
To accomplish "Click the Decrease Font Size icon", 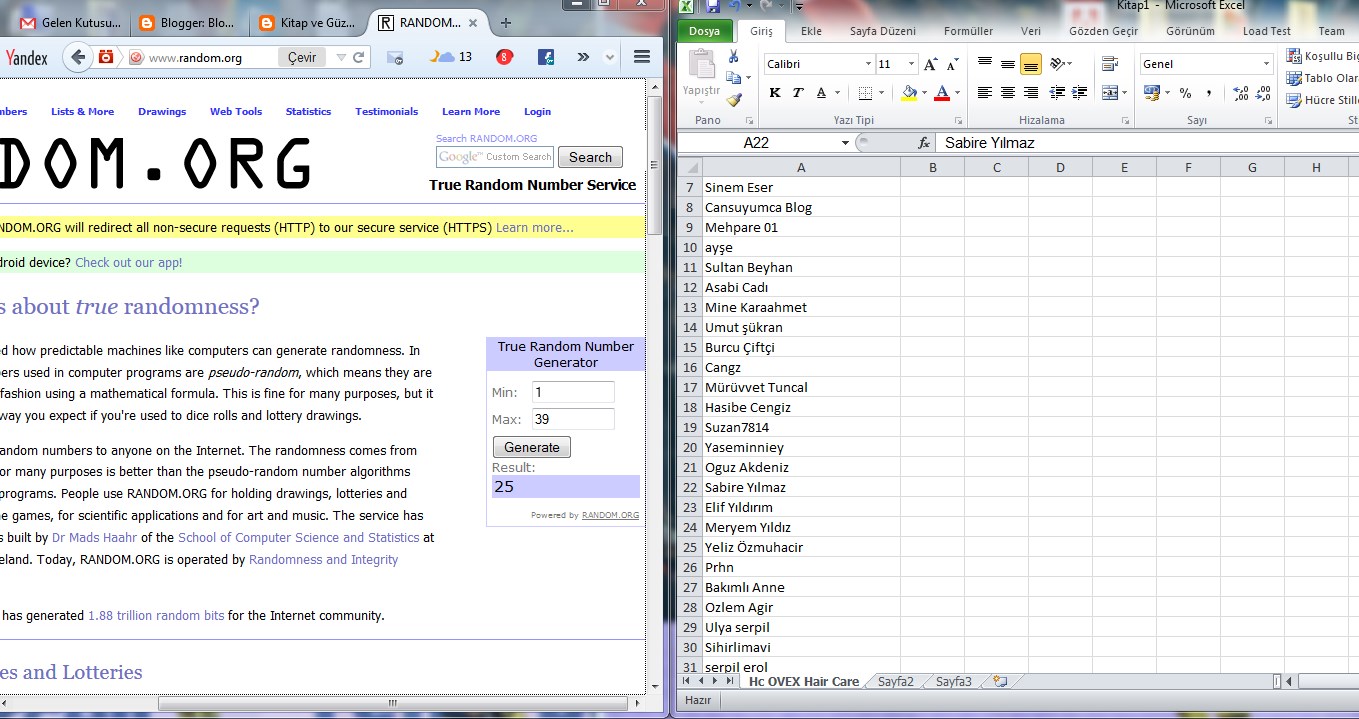I will click(952, 64).
